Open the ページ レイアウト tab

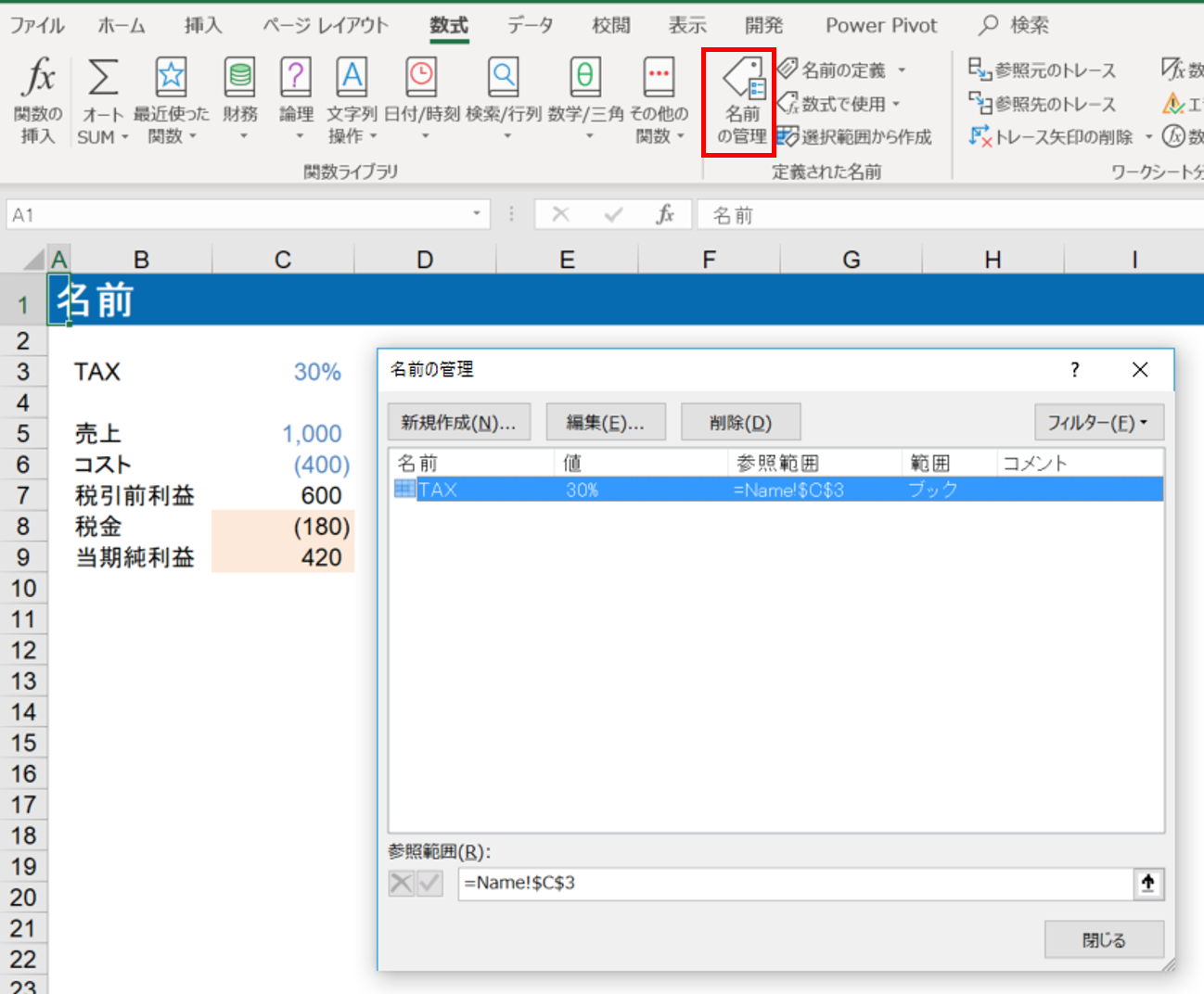pos(325,25)
